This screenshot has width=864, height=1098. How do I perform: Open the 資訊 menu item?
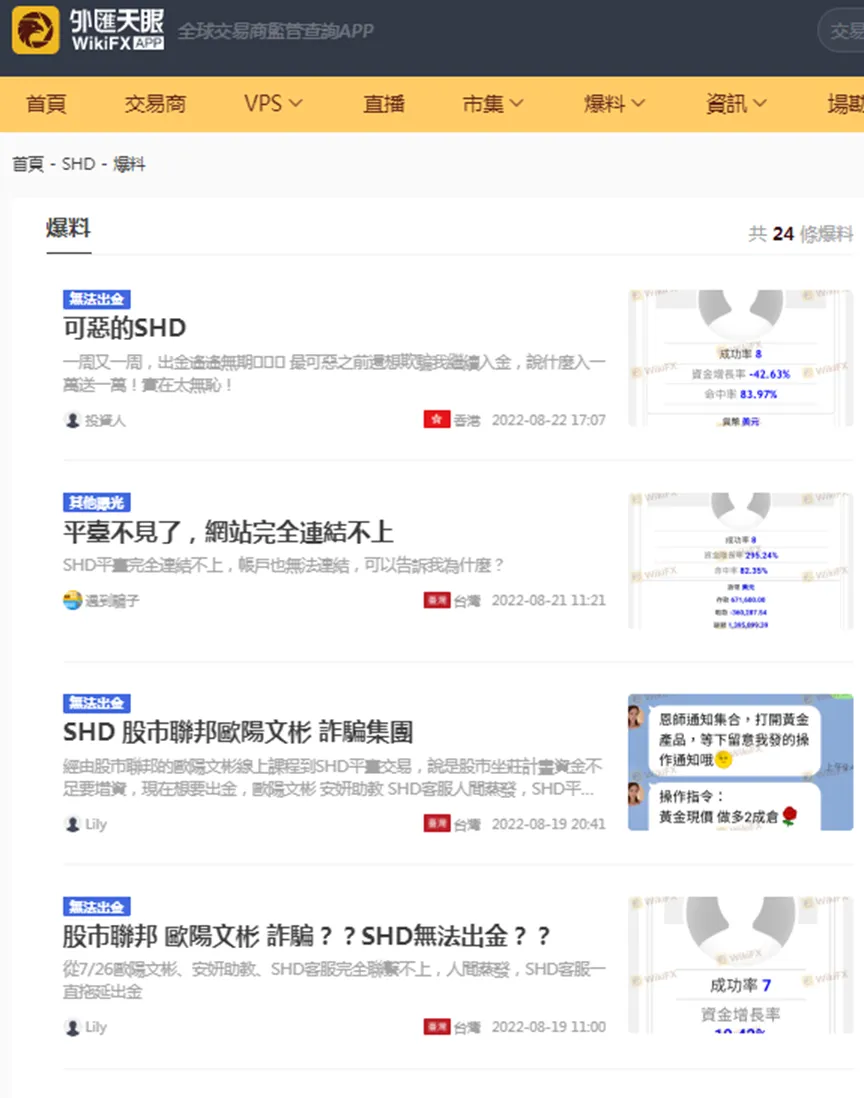point(726,104)
